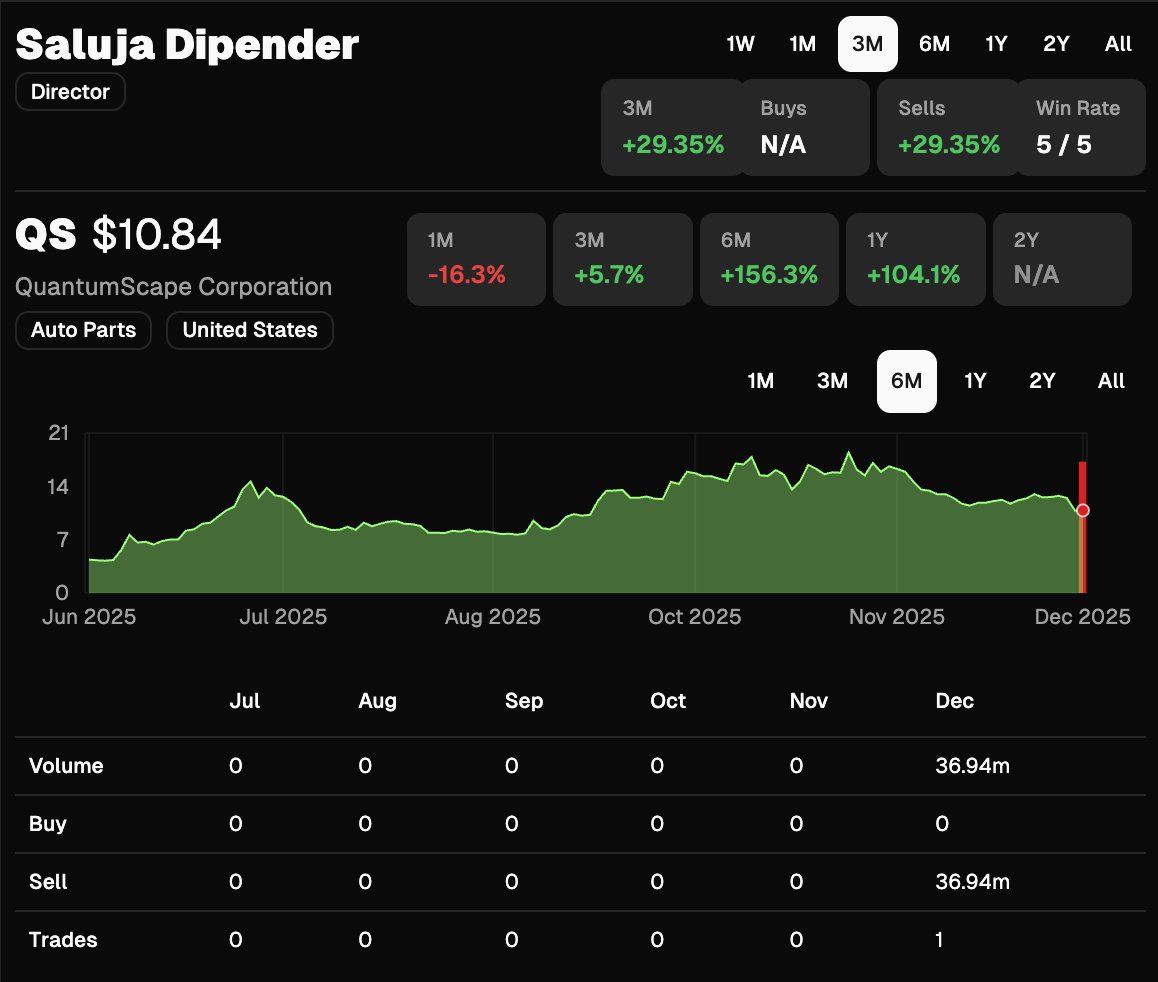Click the Trades row label

point(63,939)
